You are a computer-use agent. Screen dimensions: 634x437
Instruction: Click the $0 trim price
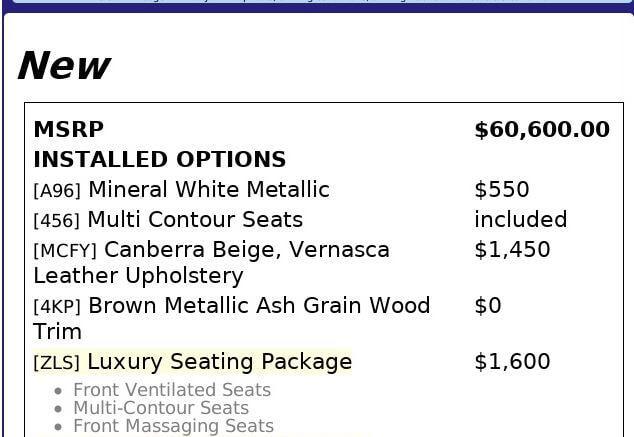click(x=488, y=306)
